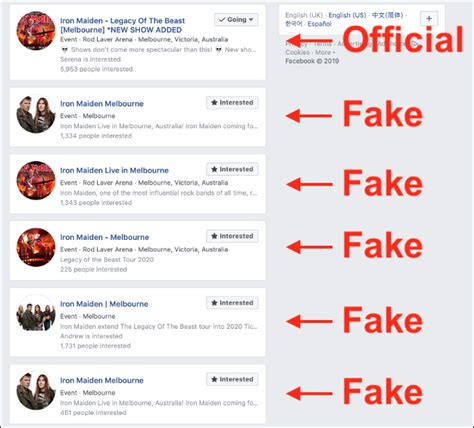The height and width of the screenshot is (428, 474).
Task: Toggle Interested on Iron Maiden | Melbourne event
Action: pos(232,303)
